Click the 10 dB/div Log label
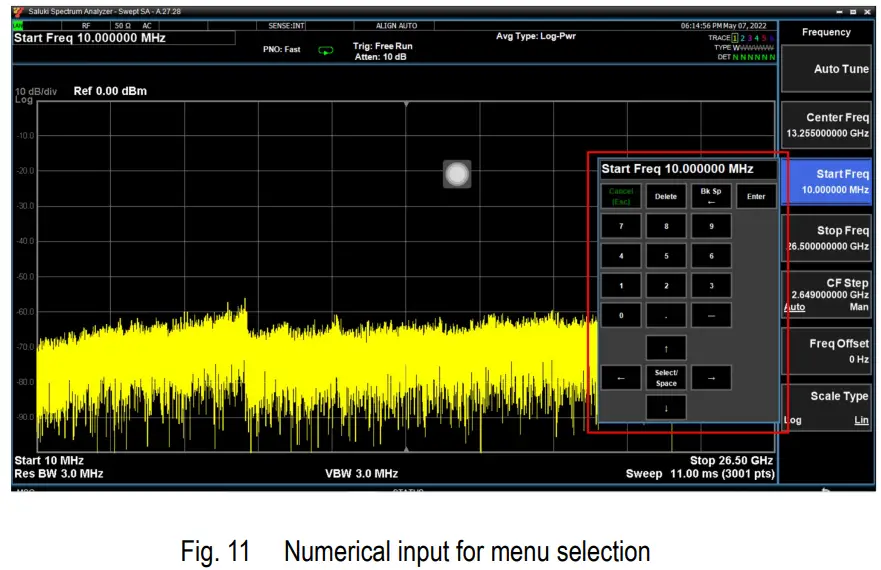This screenshot has height=570, width=881. point(35,96)
